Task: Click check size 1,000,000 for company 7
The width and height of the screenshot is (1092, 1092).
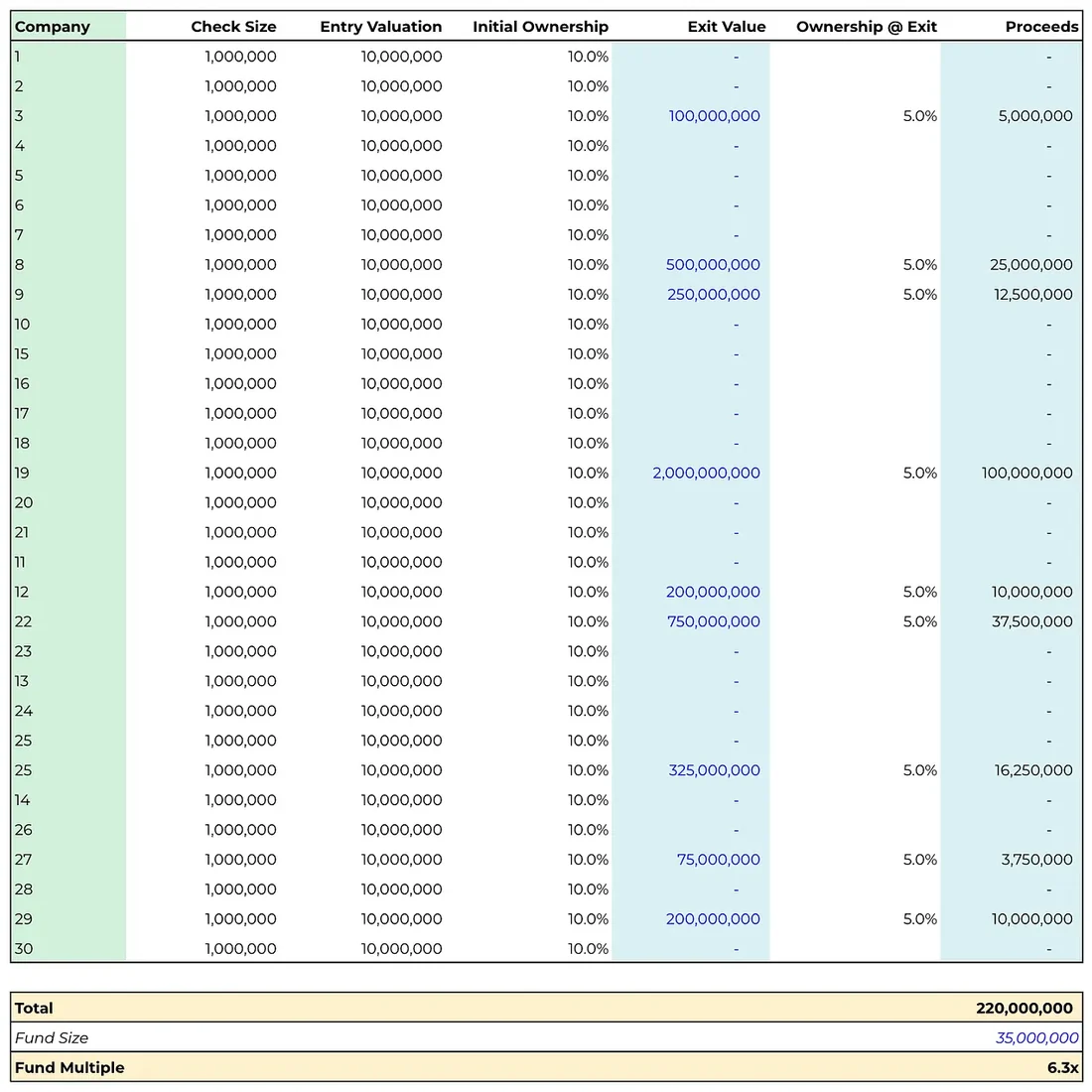Action: coord(240,234)
